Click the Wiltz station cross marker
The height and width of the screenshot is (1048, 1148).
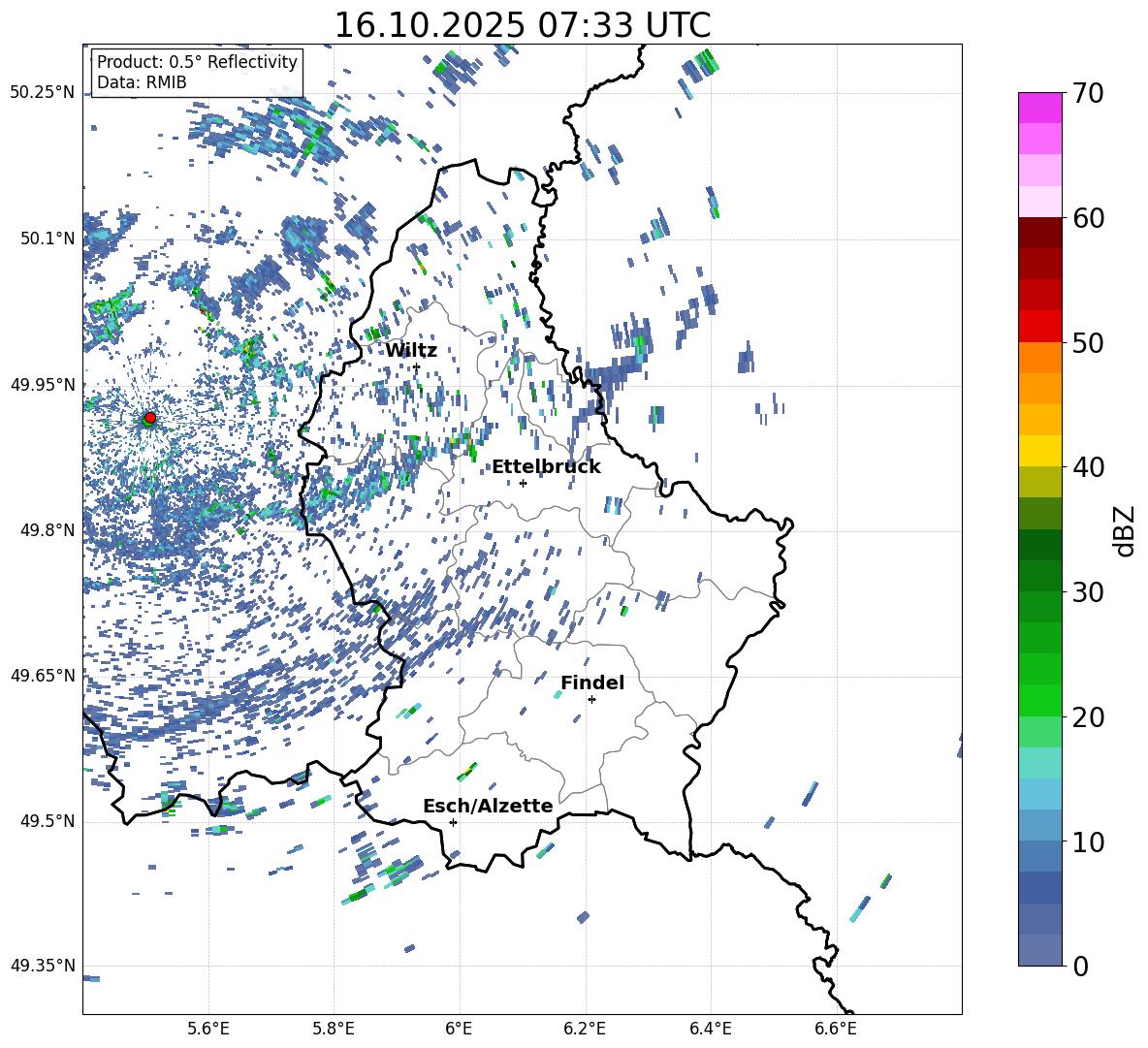pos(417,366)
